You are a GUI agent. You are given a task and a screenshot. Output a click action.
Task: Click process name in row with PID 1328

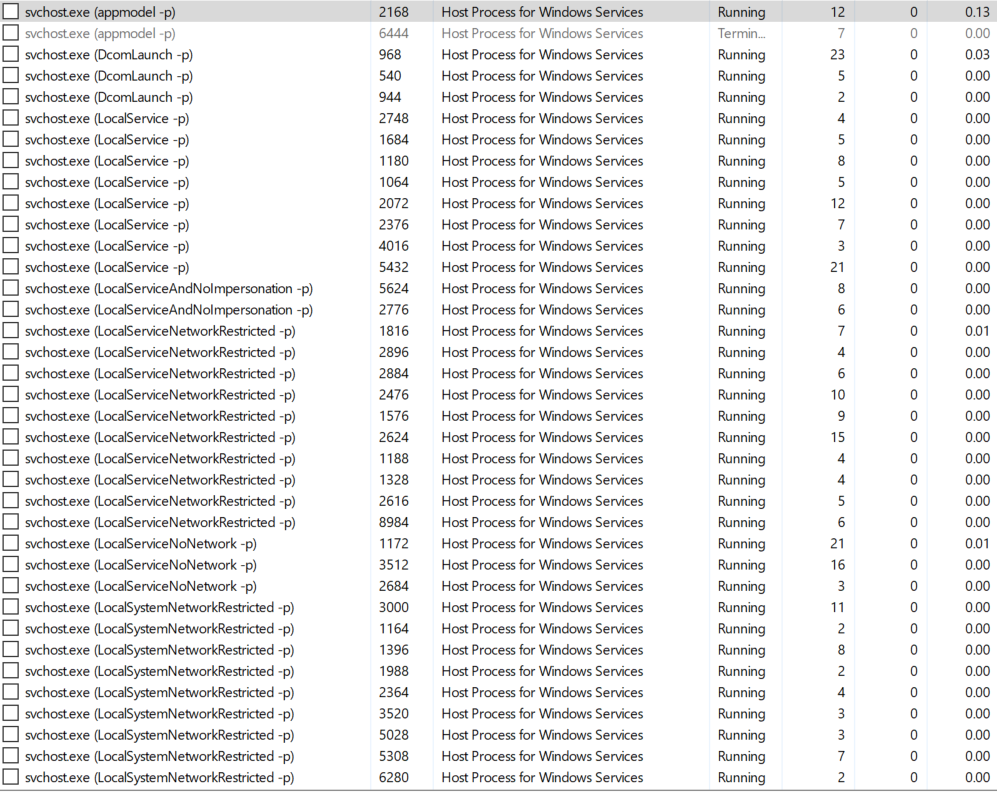point(160,480)
